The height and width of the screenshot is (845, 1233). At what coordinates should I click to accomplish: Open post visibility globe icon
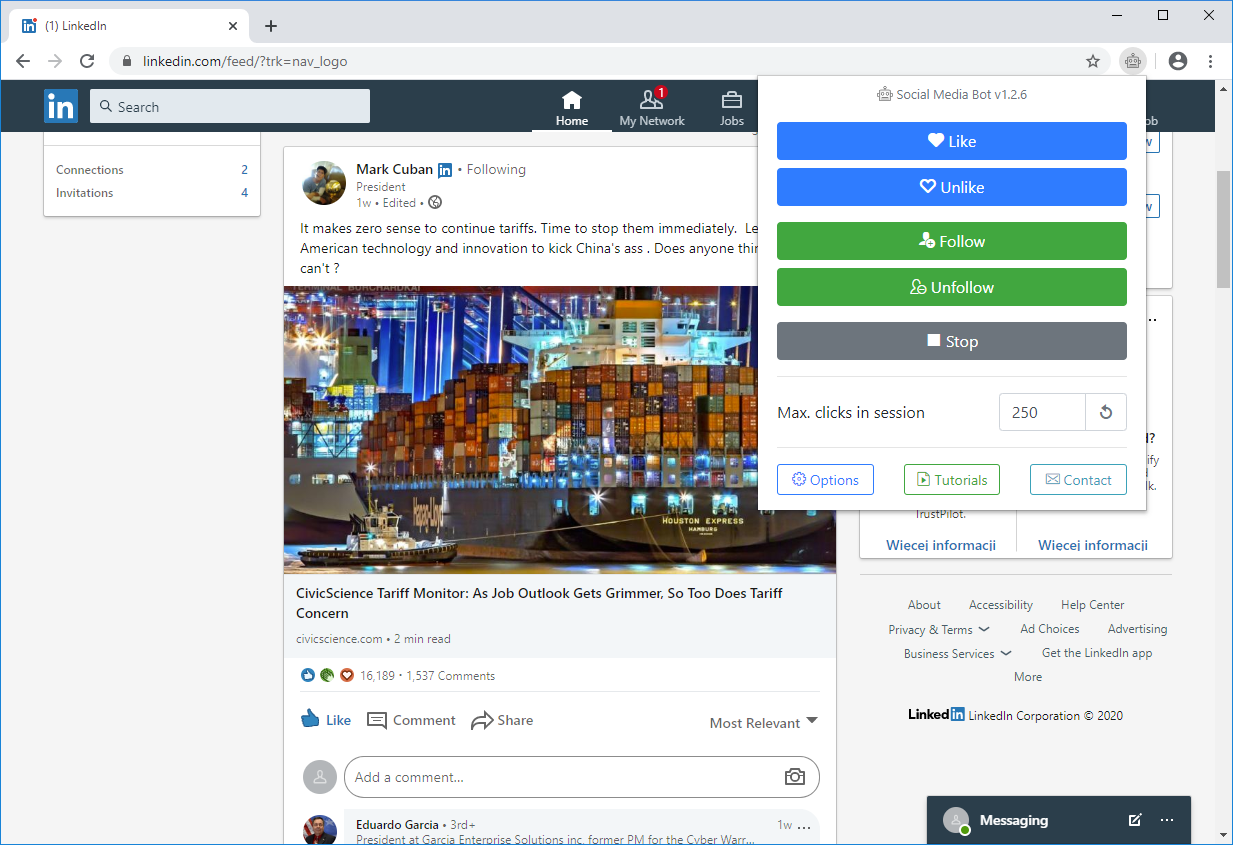pos(435,202)
